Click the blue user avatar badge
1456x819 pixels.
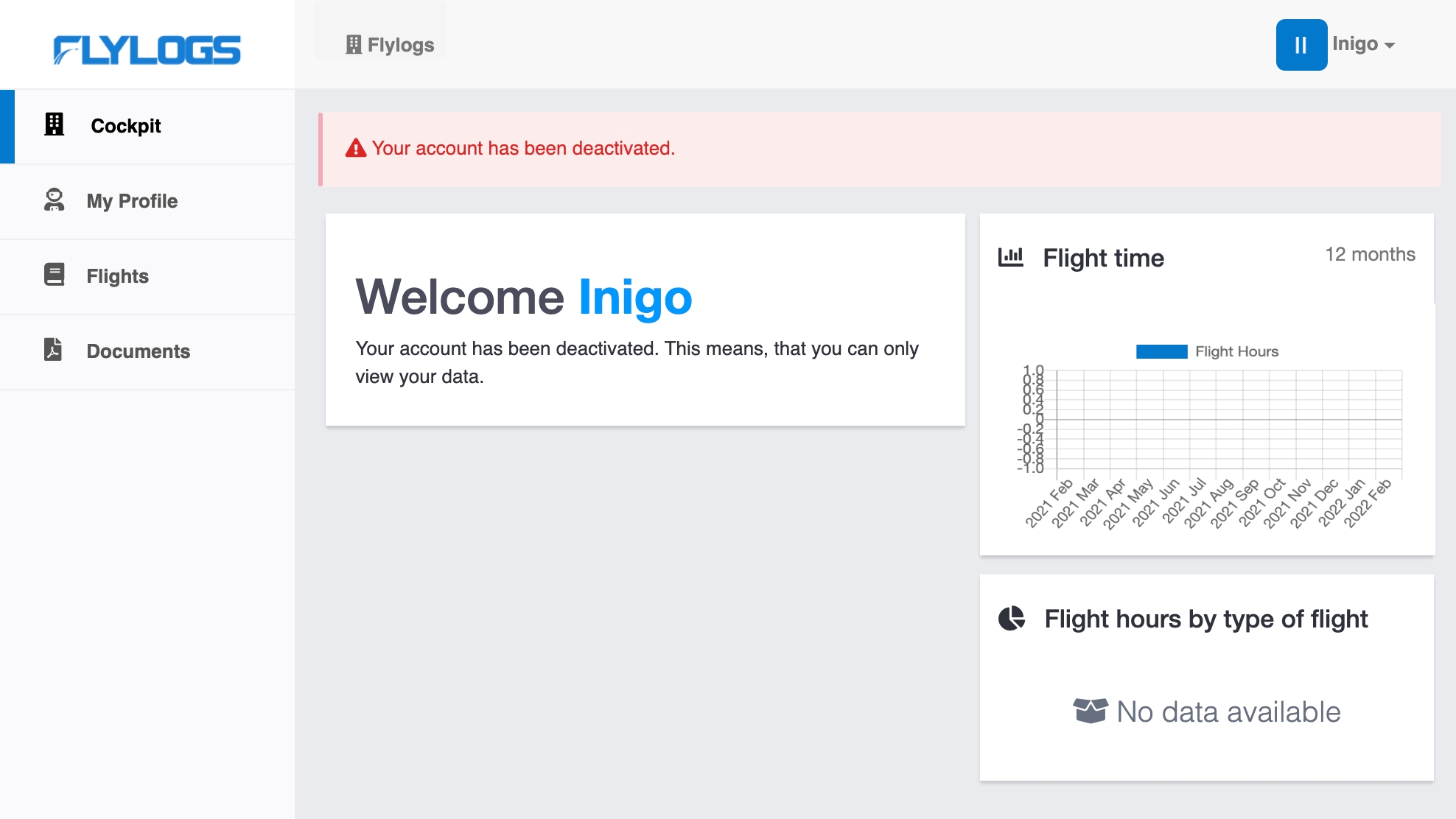click(1301, 45)
